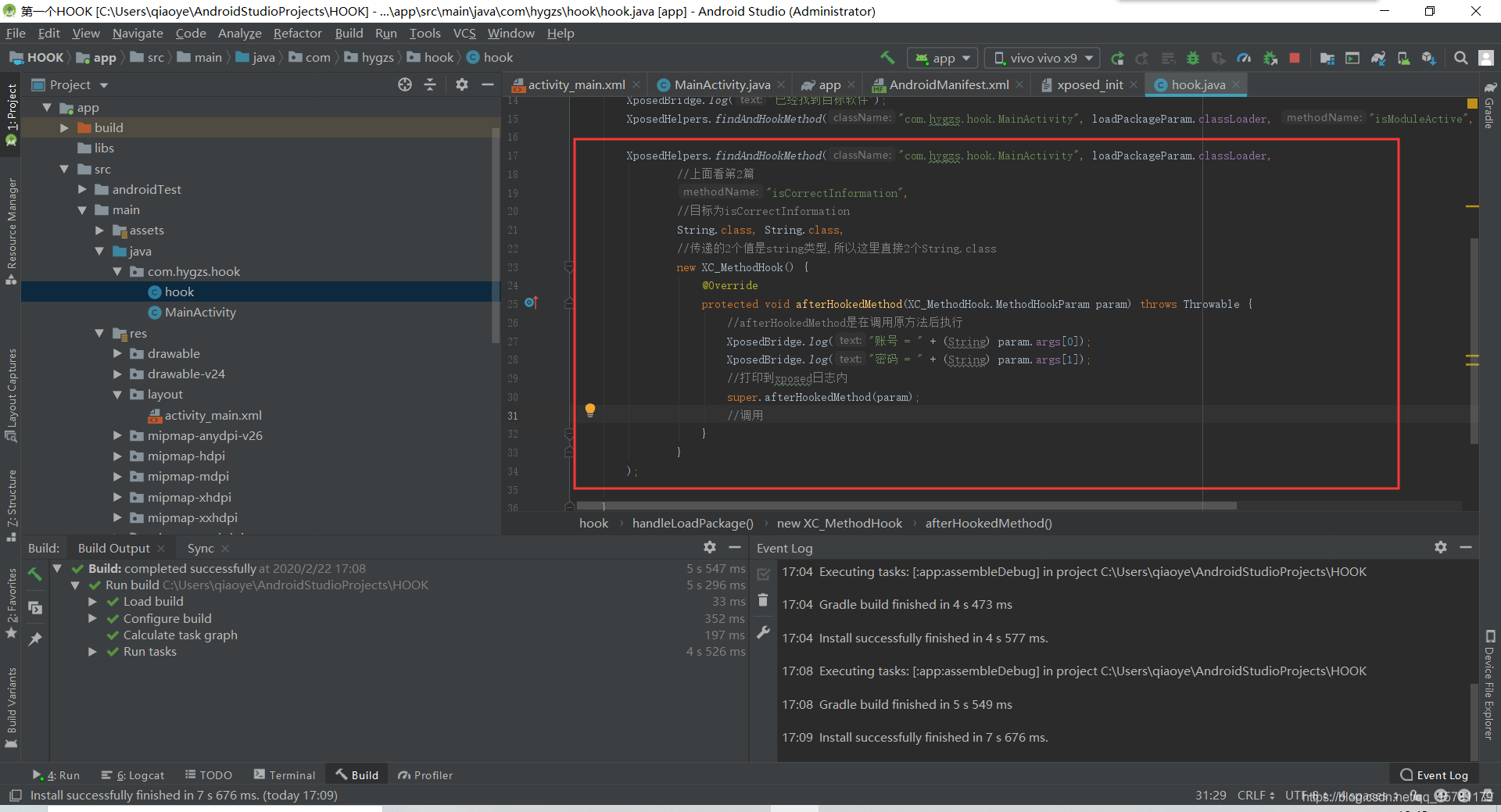Click the editor horizontal scrollbar
The height and width of the screenshot is (812, 1501).
tap(907, 506)
